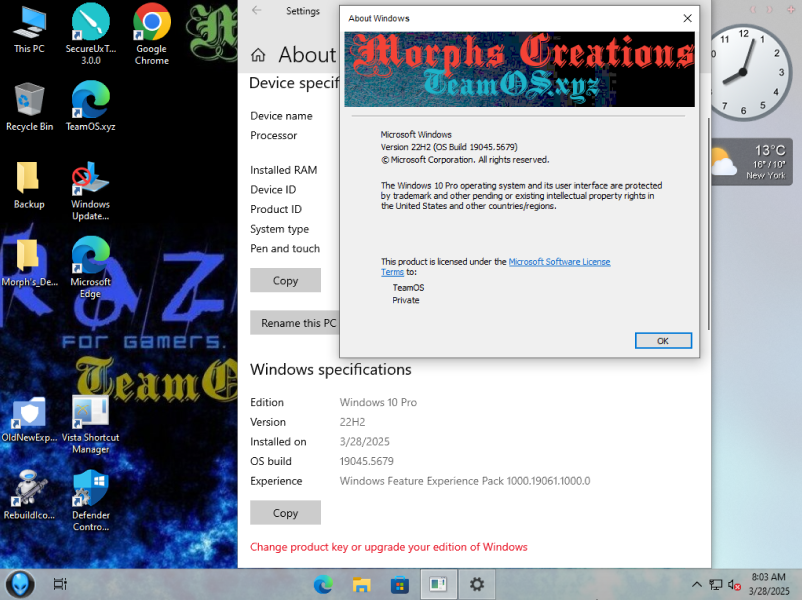Screen dimensions: 802x600
Task: Select the 22H2 version value in Settings
Action: click(352, 423)
